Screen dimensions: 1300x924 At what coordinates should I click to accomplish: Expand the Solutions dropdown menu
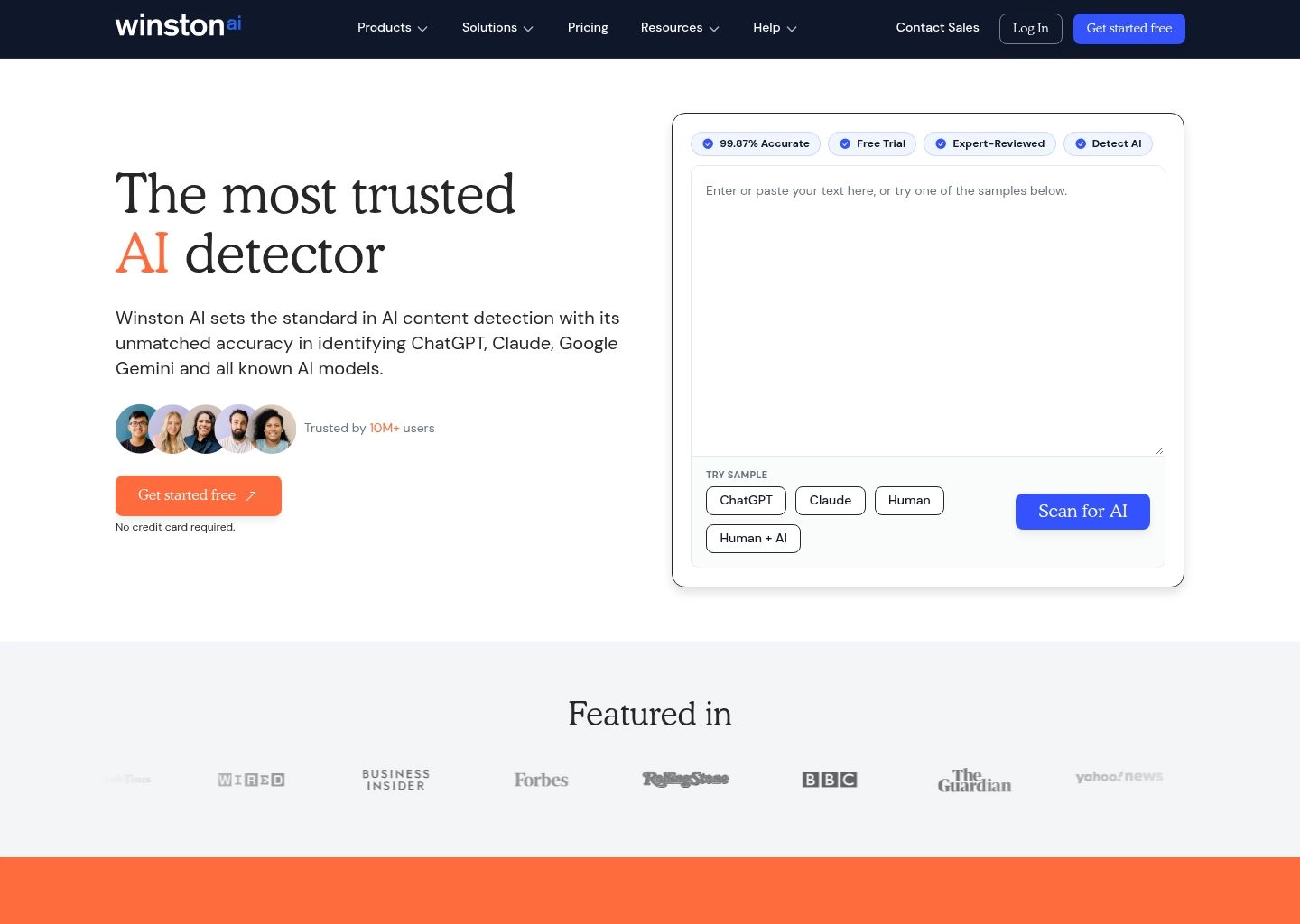pos(497,28)
